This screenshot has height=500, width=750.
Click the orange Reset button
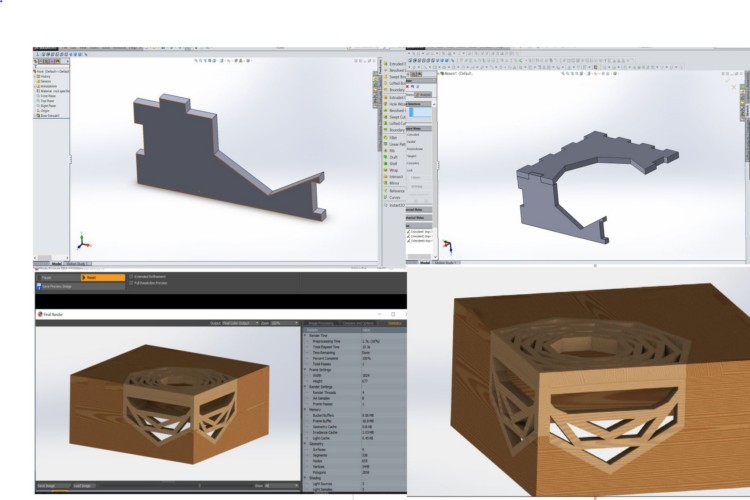click(x=103, y=278)
